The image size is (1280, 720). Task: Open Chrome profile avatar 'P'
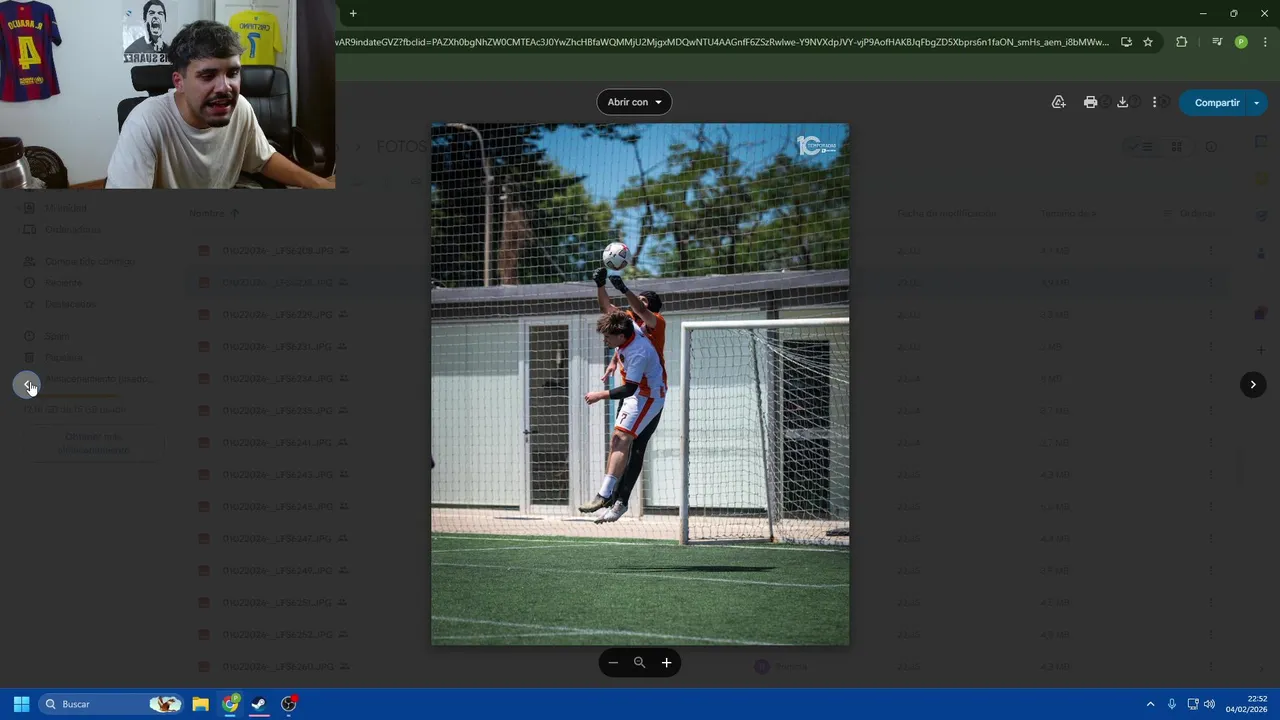pos(1241,42)
